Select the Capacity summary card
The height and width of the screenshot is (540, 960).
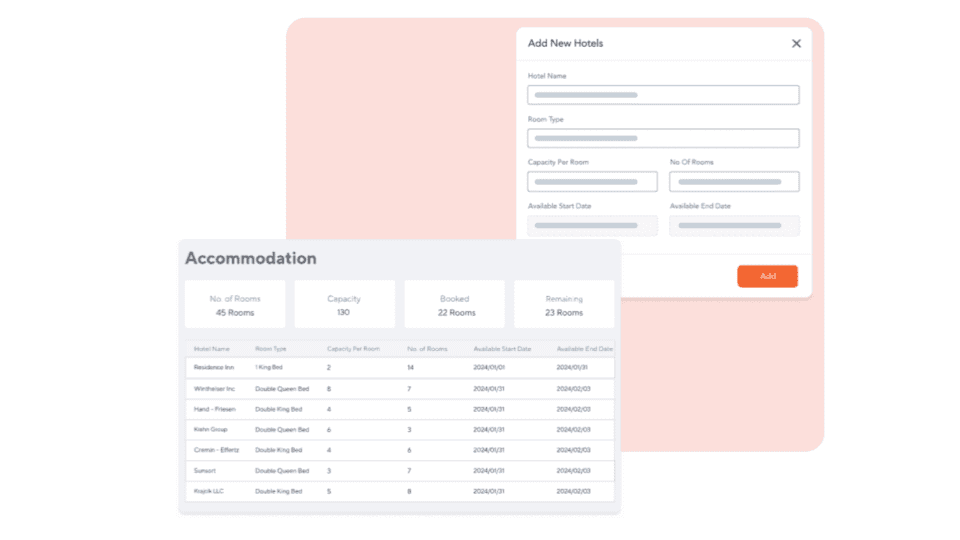click(x=344, y=304)
